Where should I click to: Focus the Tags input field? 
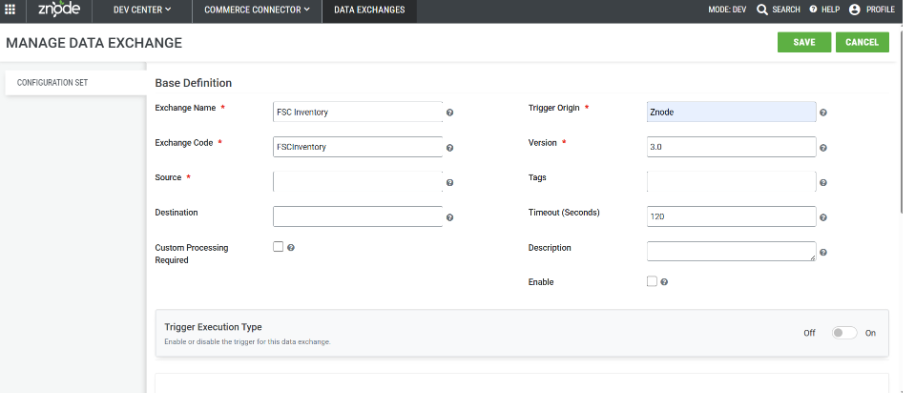click(731, 182)
